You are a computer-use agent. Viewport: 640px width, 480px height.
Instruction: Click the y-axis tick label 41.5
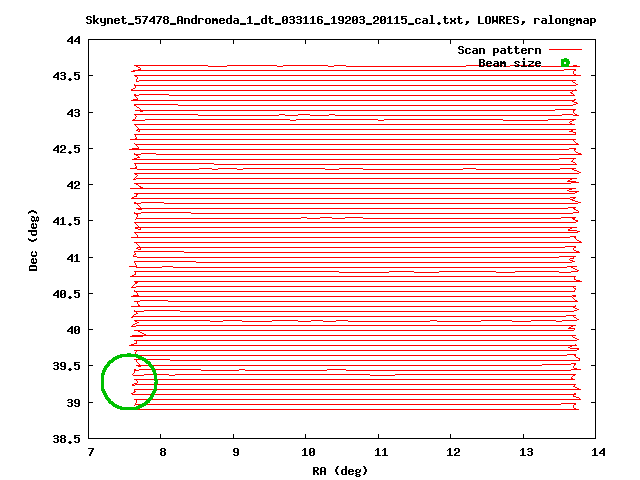(x=67, y=221)
